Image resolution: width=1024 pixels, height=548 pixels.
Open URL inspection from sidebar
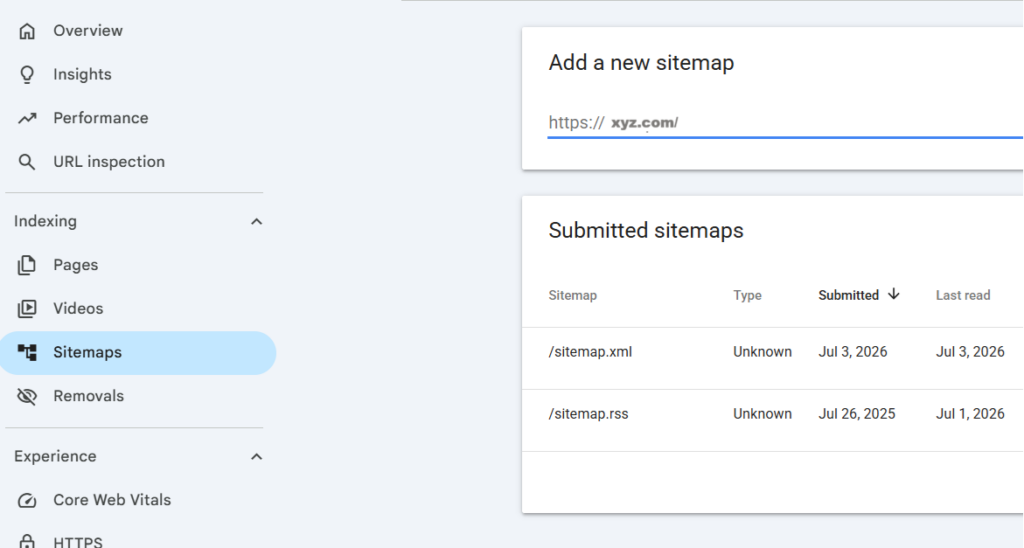click(109, 162)
